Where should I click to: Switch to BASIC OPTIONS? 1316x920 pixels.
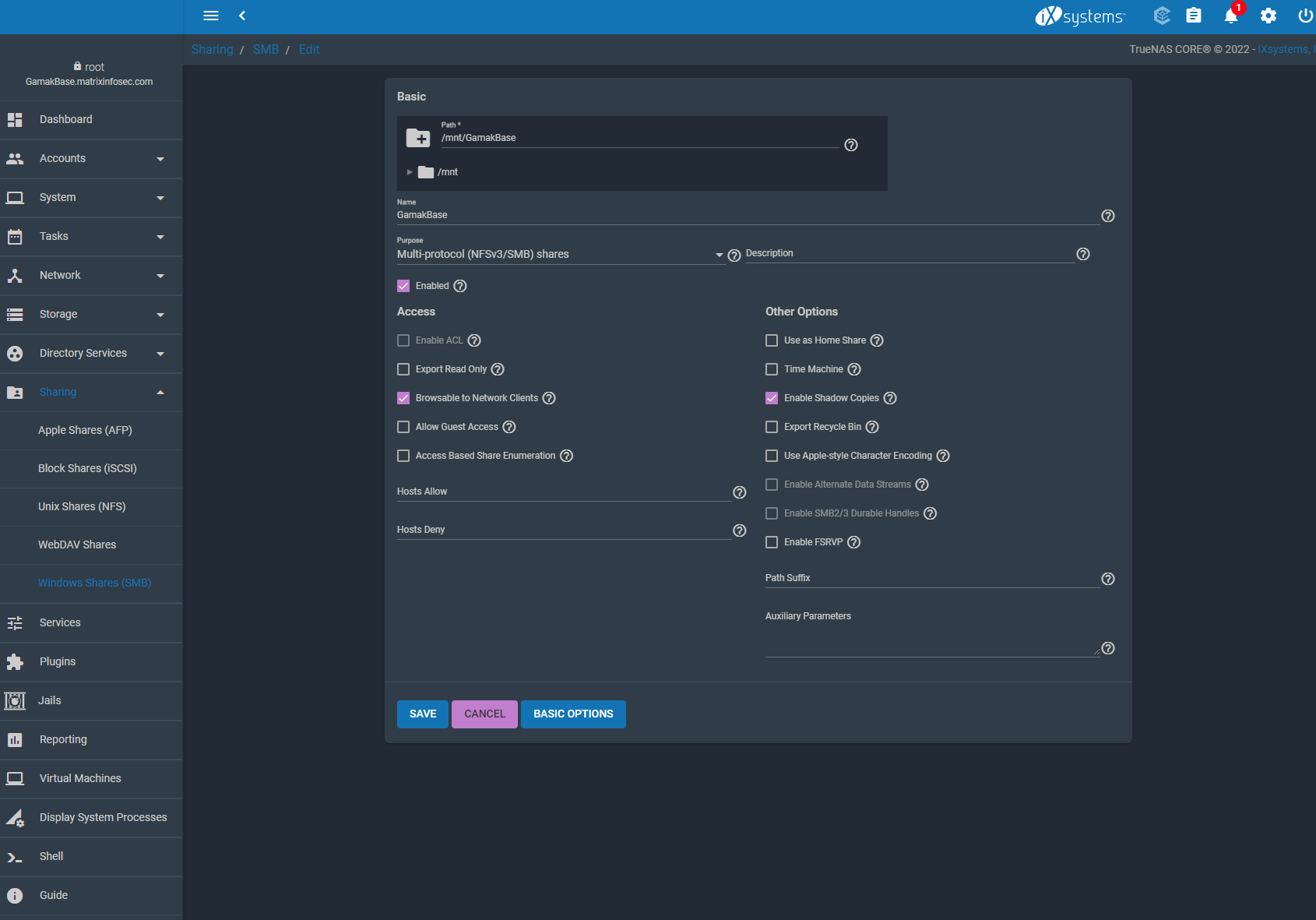[573, 714]
